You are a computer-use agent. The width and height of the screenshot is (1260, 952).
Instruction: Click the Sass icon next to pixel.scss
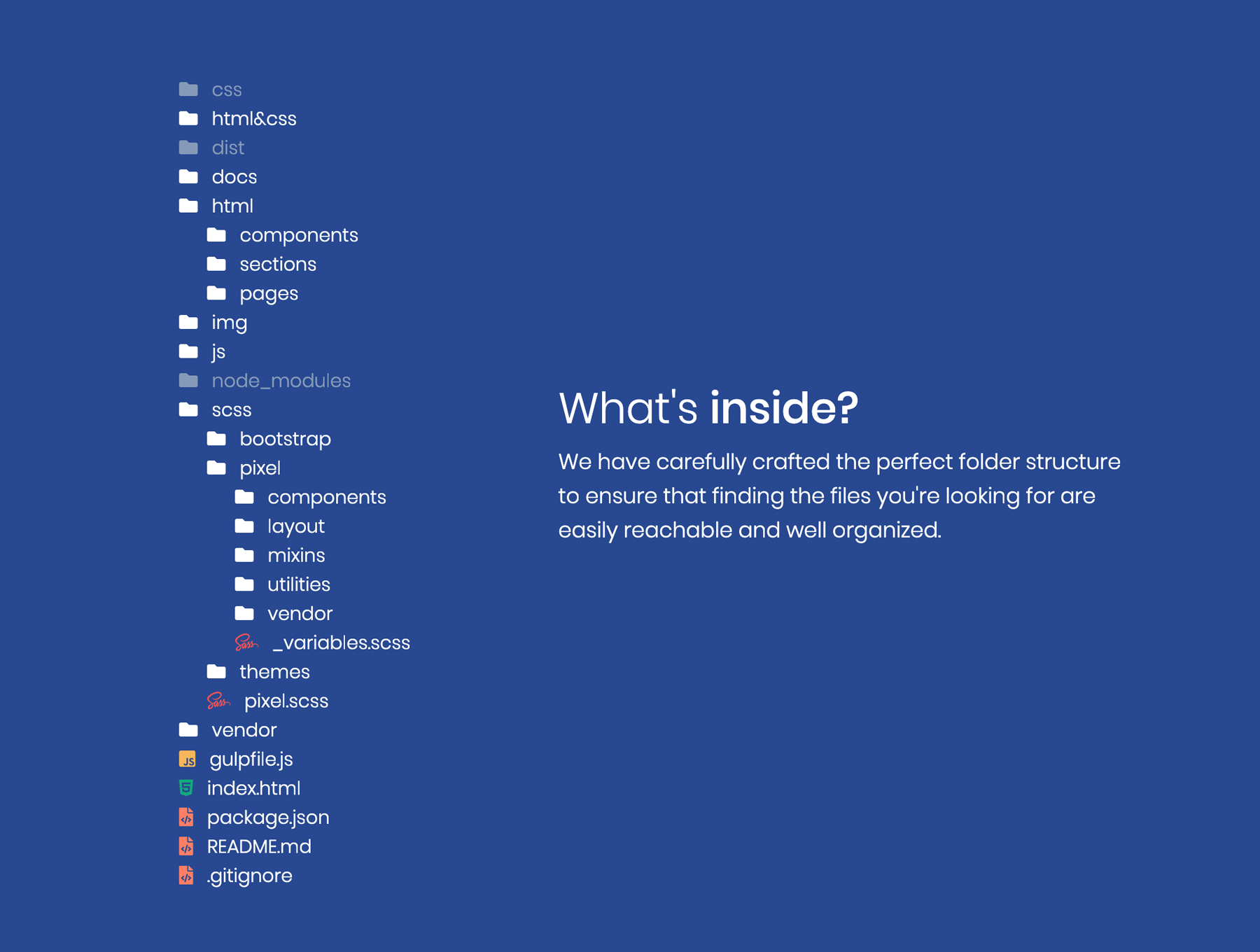(218, 700)
